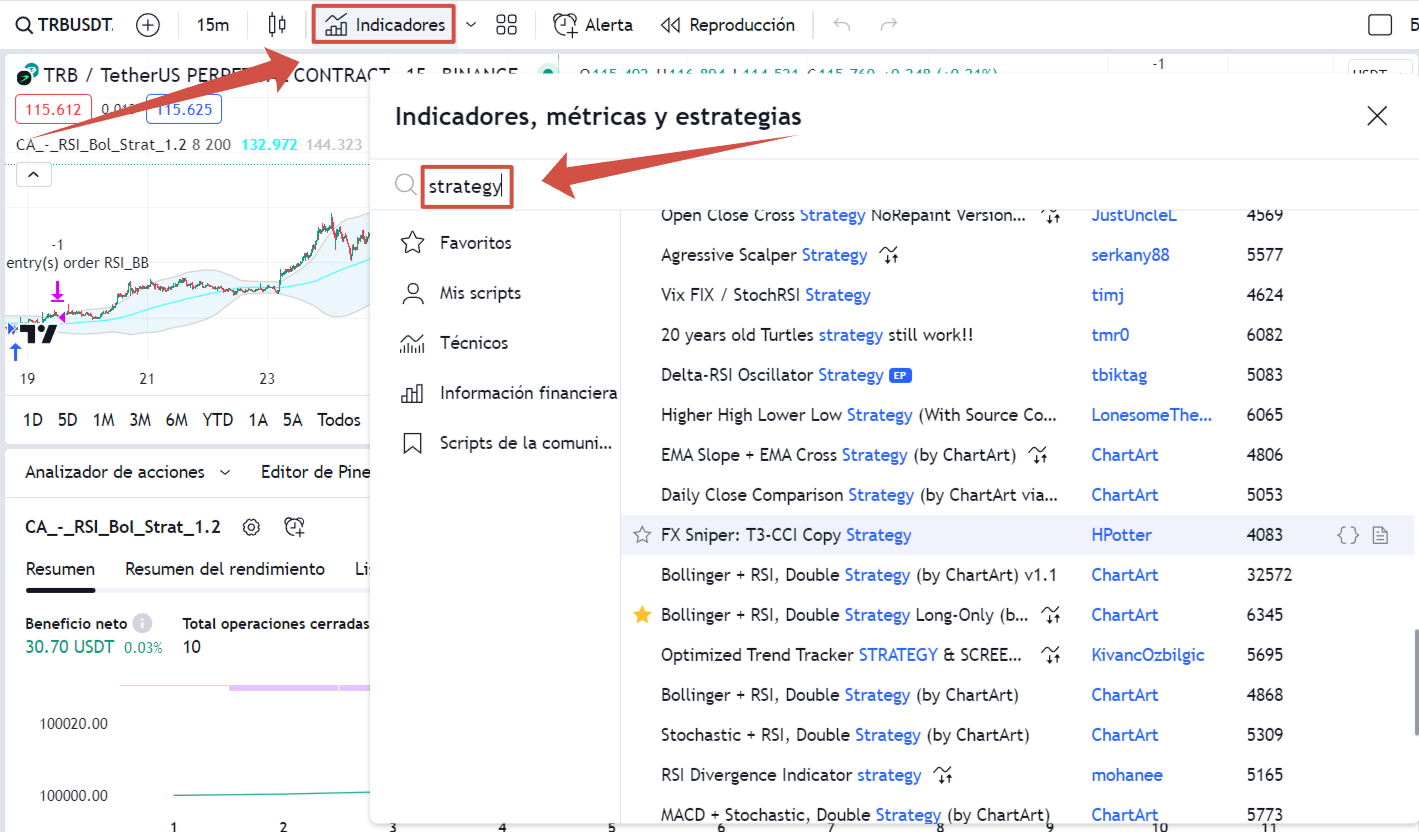Screen dimensions: 1419x832
Task: Set chart range to YTD
Action: (x=217, y=420)
